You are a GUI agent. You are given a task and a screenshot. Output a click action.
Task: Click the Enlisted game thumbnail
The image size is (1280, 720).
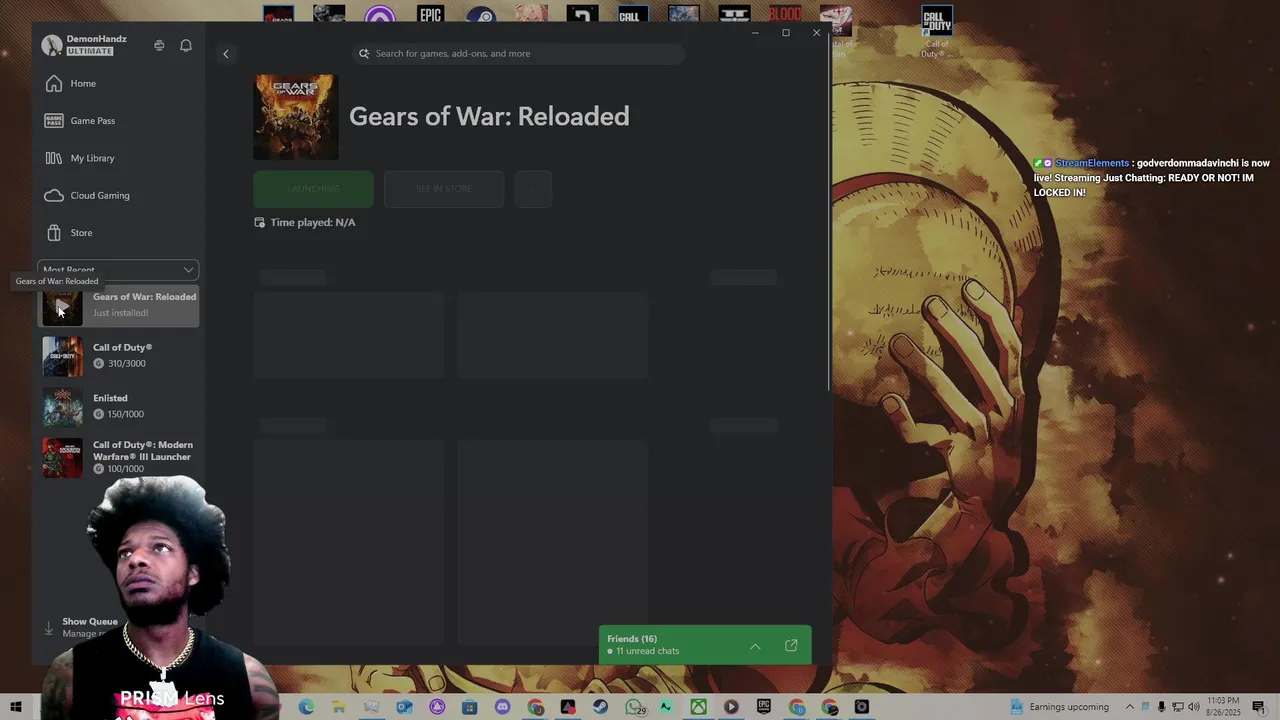[x=62, y=407]
